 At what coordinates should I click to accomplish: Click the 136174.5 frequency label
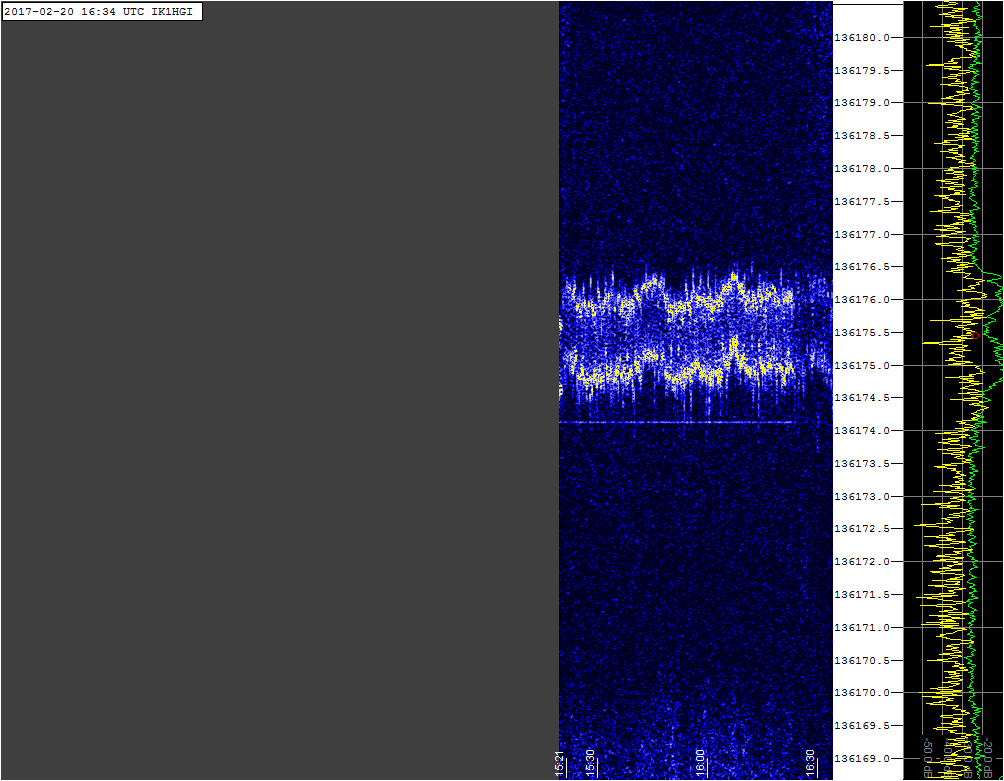pos(862,398)
